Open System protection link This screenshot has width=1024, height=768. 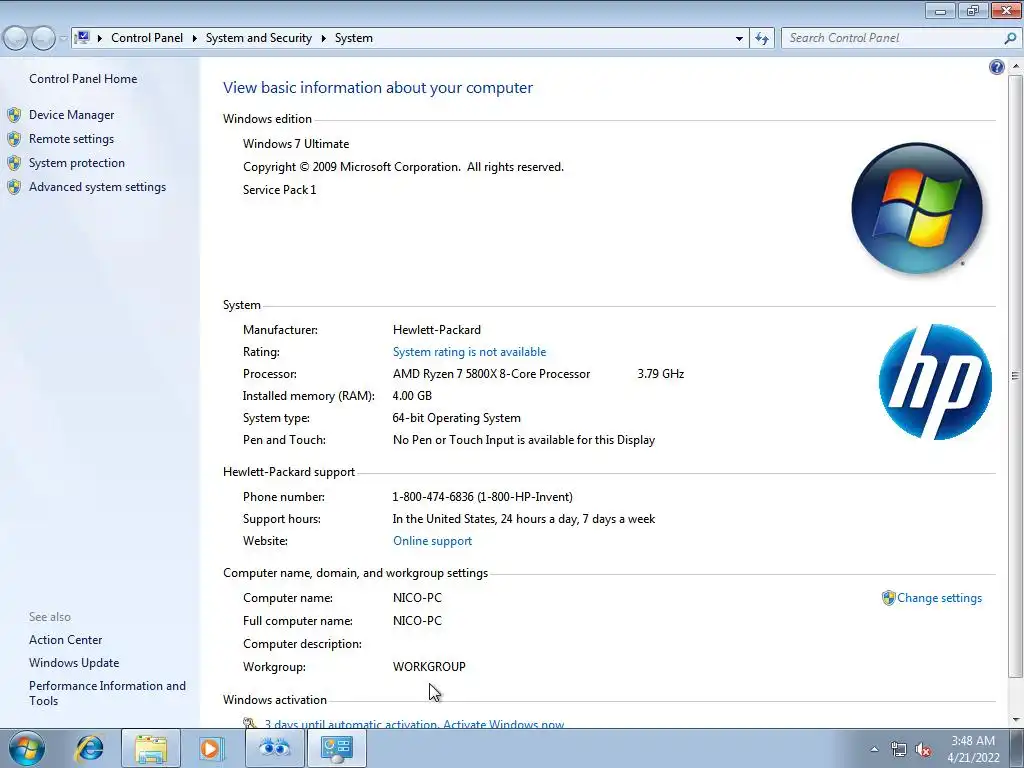76,163
